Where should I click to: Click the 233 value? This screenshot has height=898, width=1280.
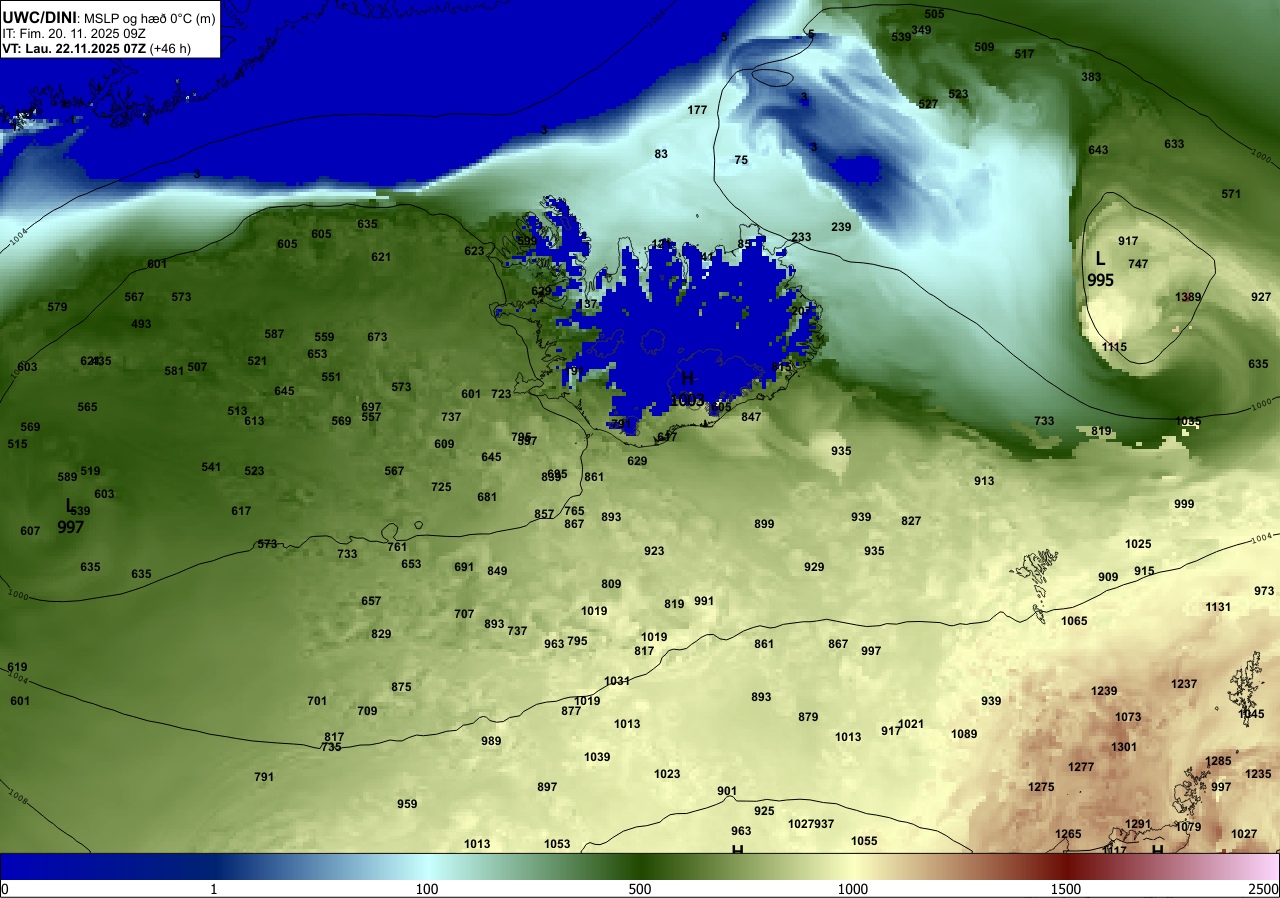[801, 237]
